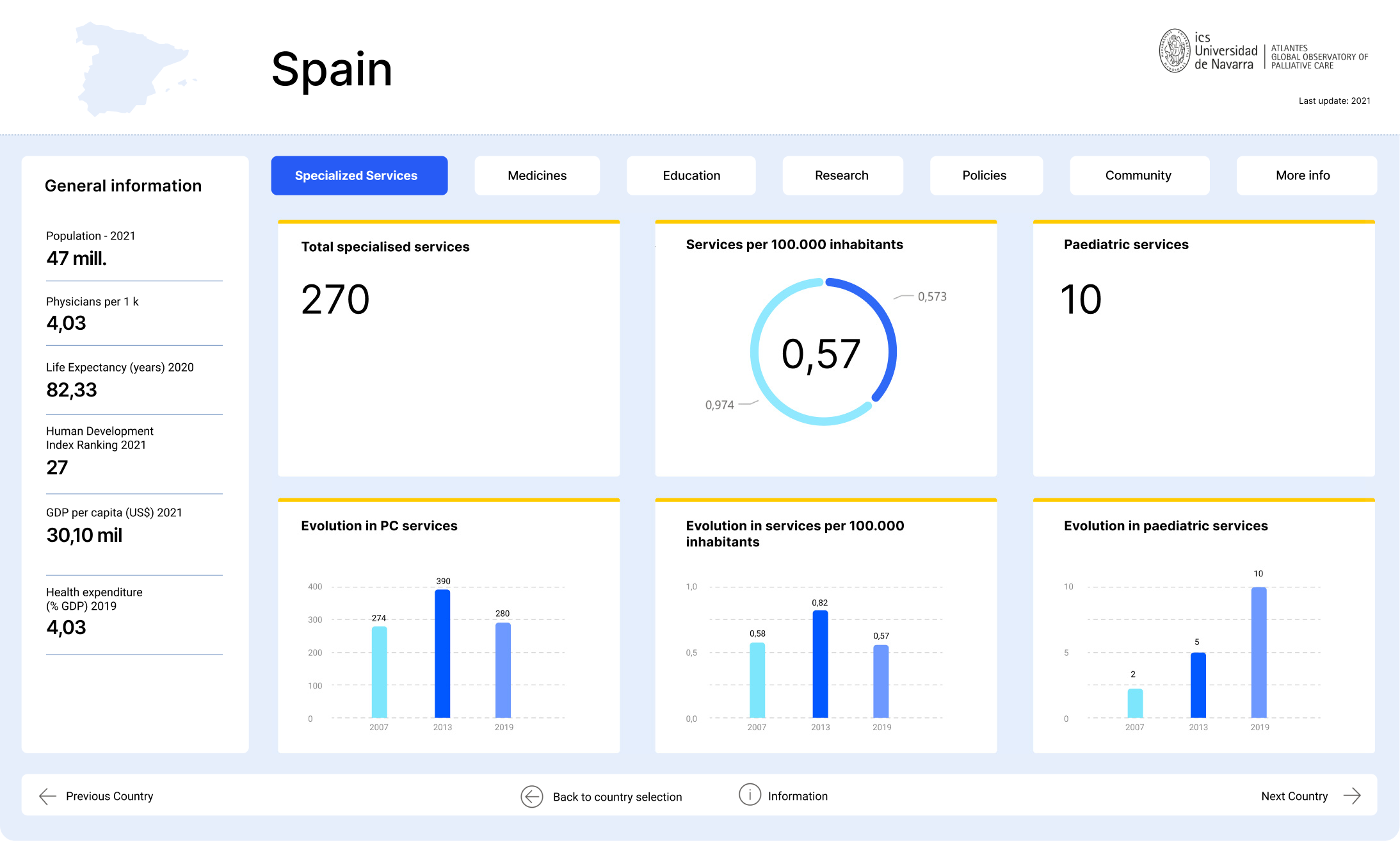
Task: Click the circled information icon
Action: 750,794
